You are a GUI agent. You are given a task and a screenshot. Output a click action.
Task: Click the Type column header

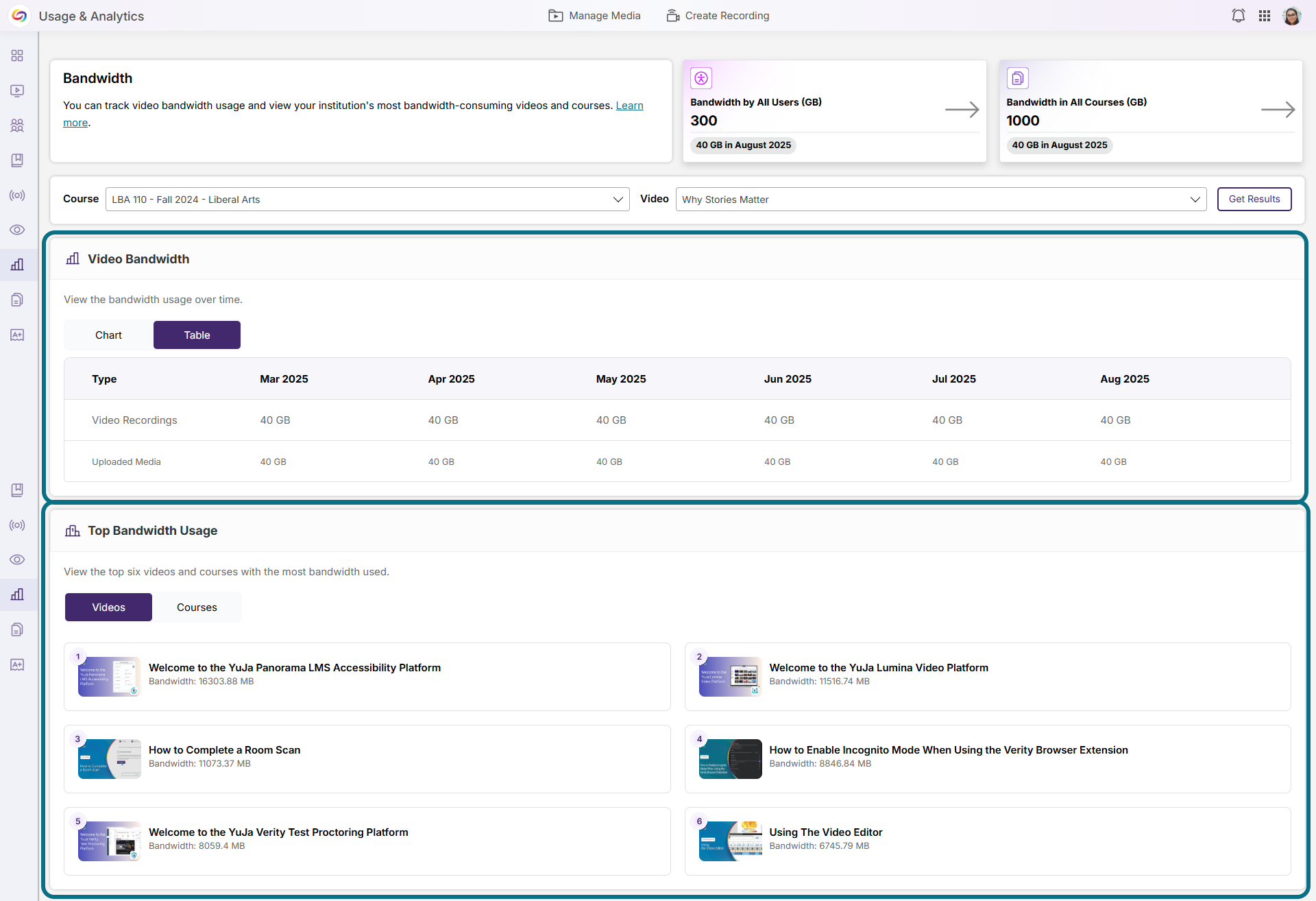click(x=104, y=379)
